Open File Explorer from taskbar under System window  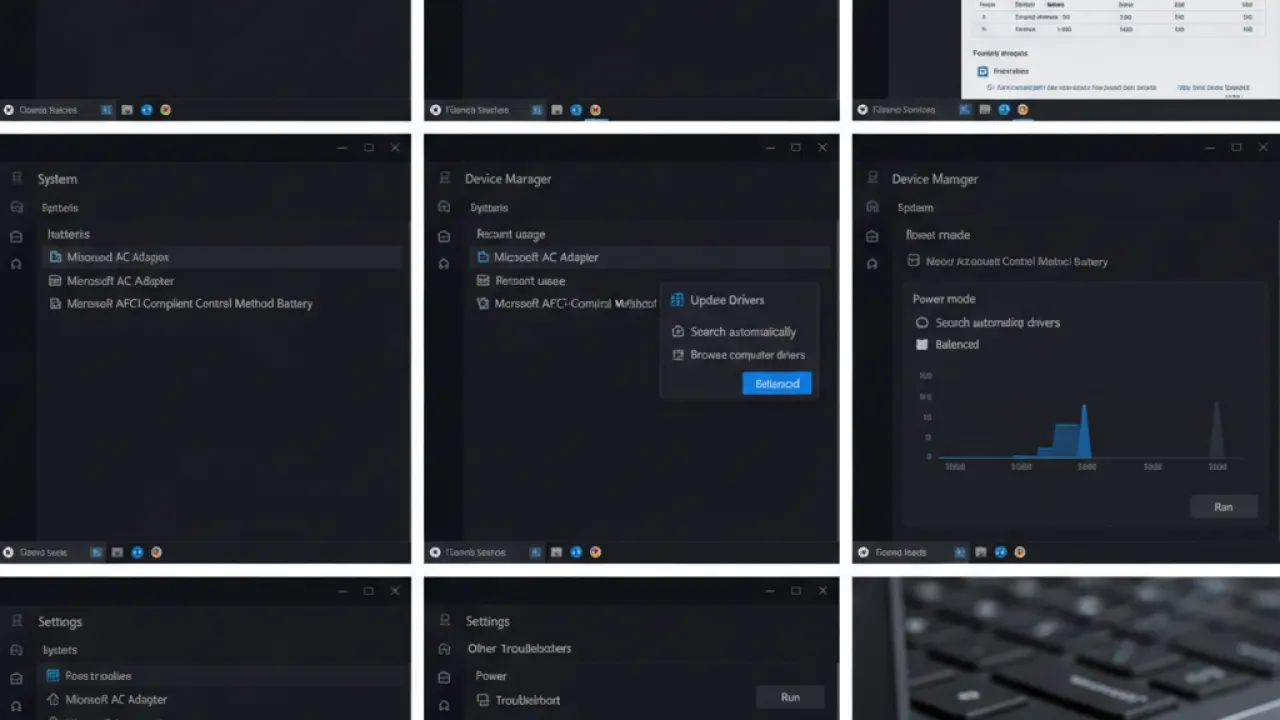coord(117,552)
